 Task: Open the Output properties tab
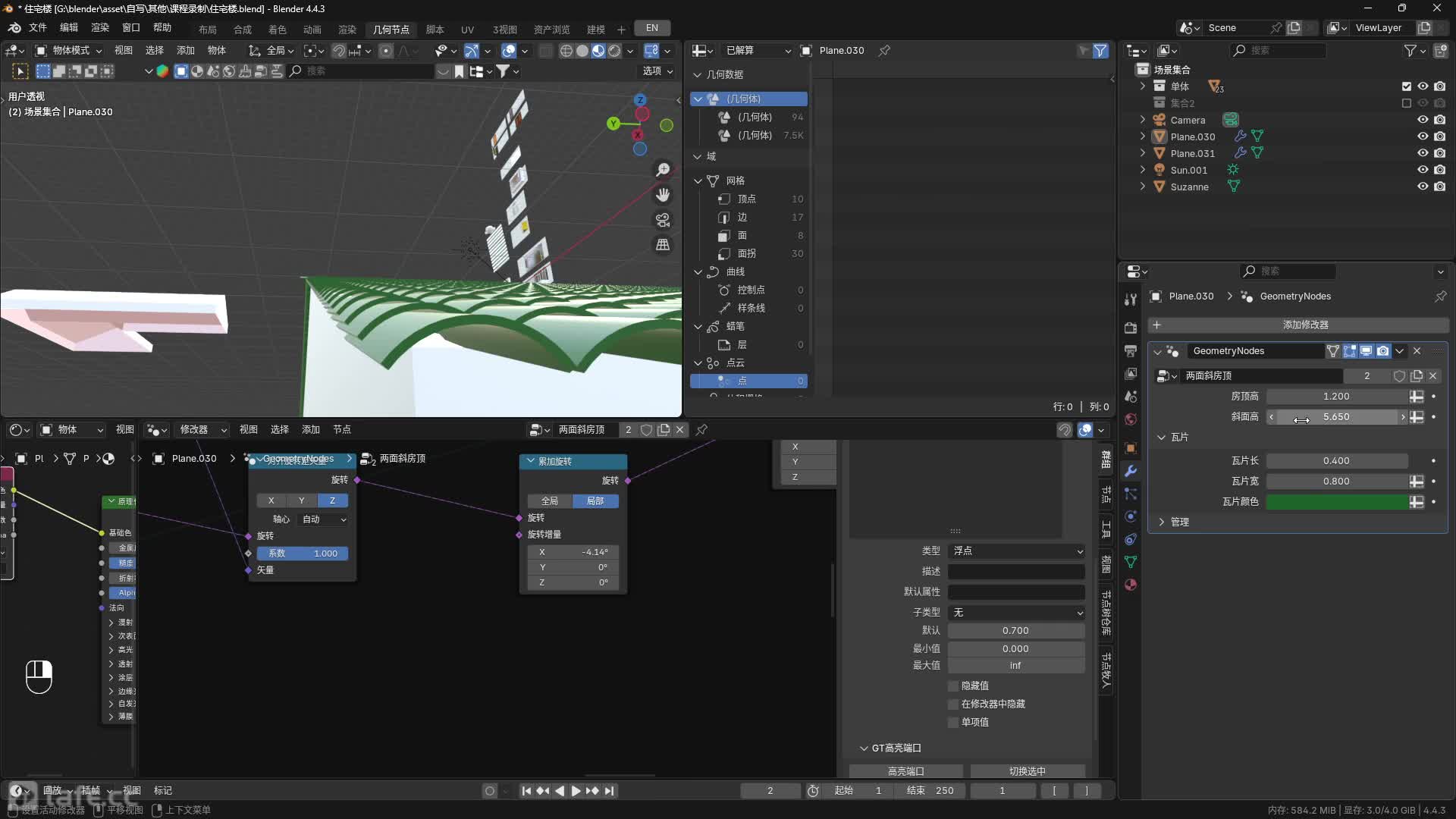1131,350
